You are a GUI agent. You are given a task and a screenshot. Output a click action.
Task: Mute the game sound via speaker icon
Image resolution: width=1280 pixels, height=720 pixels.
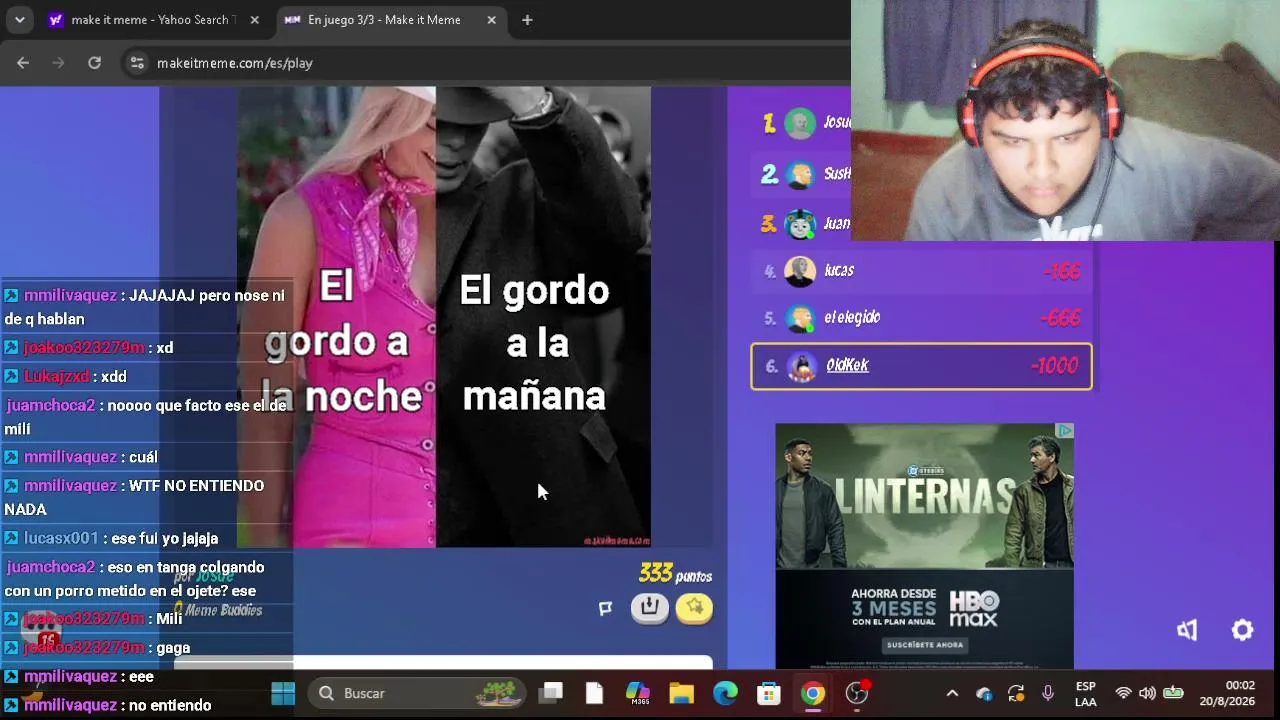point(1187,630)
